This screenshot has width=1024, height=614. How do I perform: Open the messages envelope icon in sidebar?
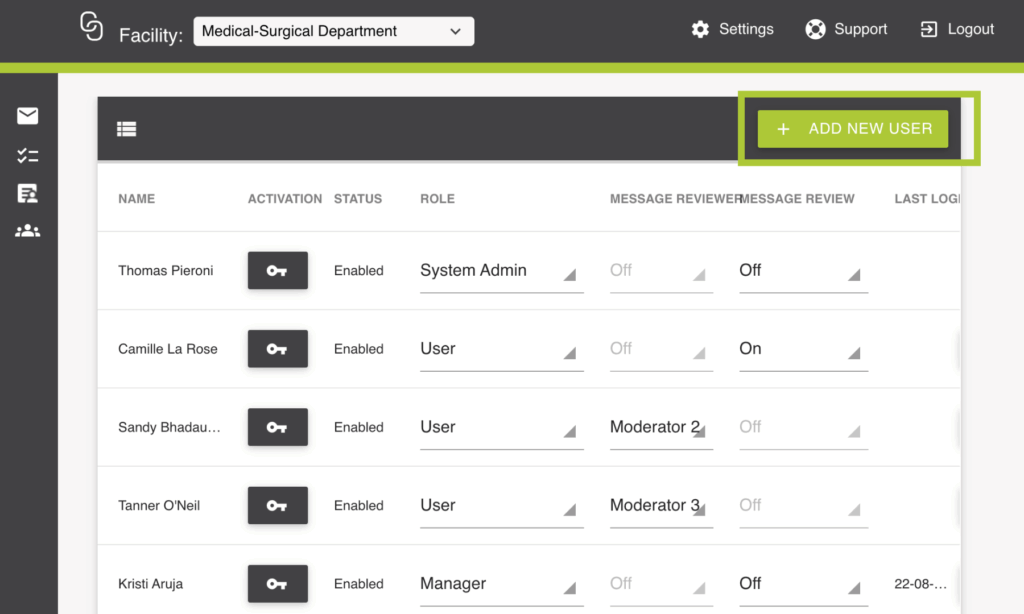click(x=27, y=116)
